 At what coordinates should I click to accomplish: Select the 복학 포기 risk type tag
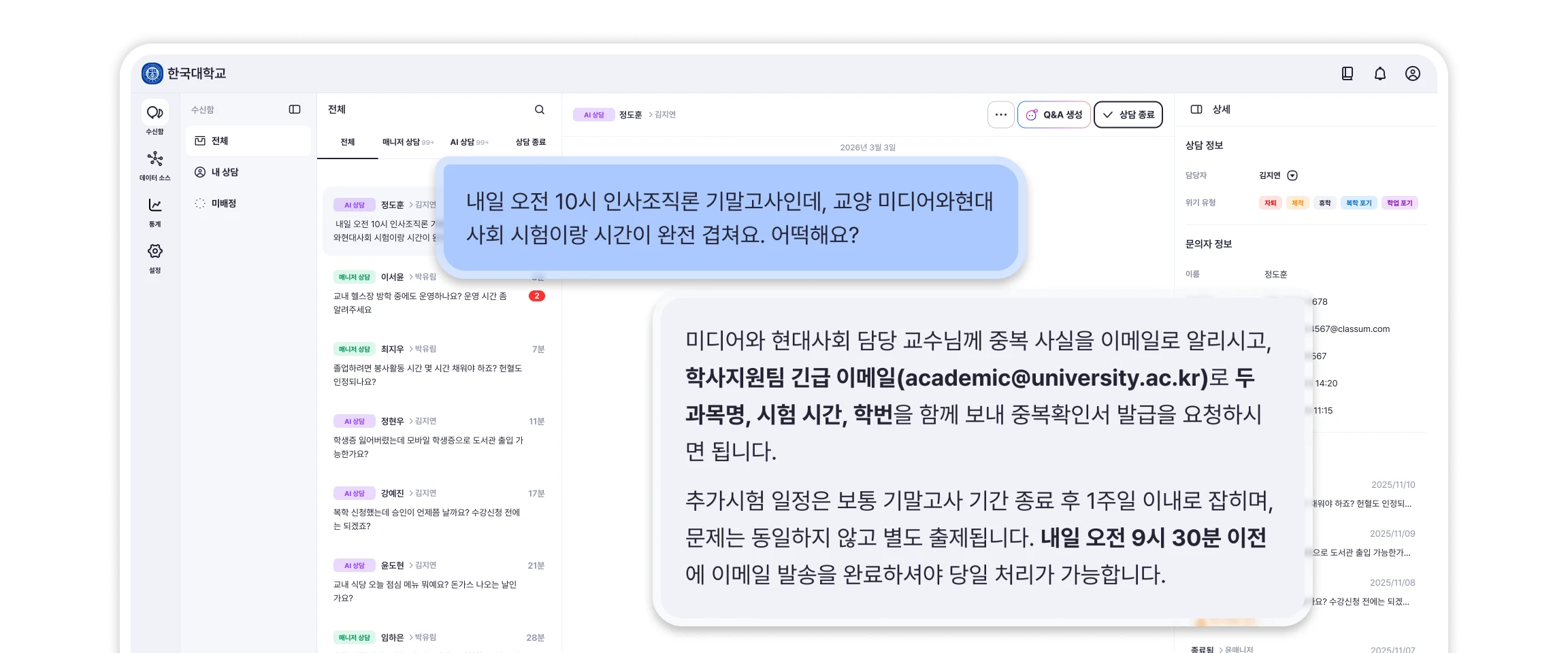point(1359,203)
